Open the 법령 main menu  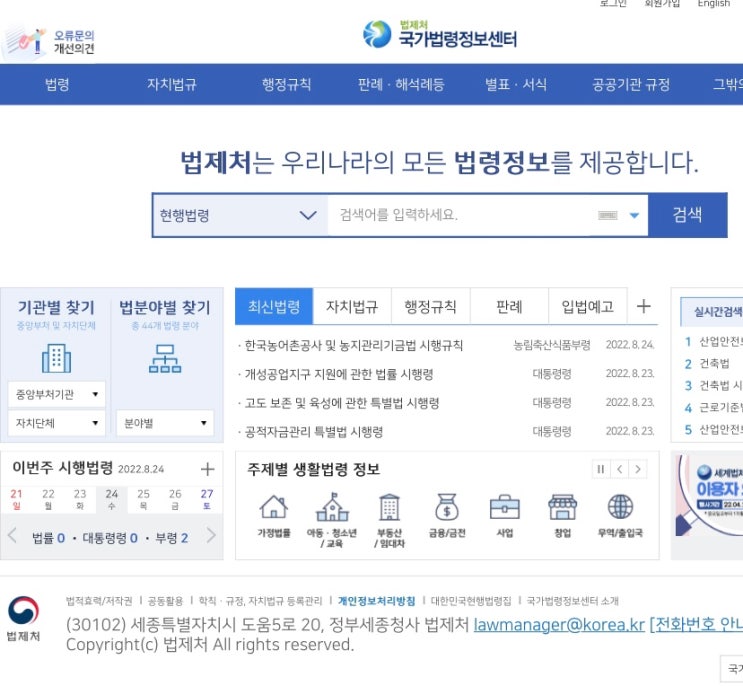[x=57, y=84]
